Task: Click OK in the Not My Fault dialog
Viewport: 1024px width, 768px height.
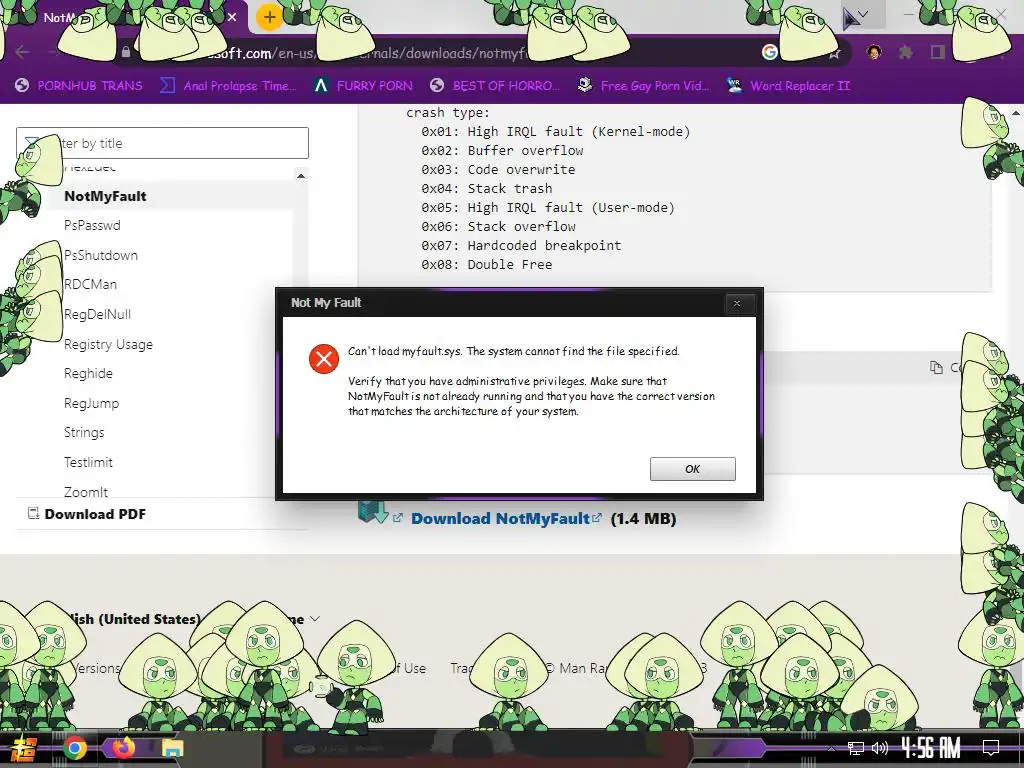Action: 692,469
